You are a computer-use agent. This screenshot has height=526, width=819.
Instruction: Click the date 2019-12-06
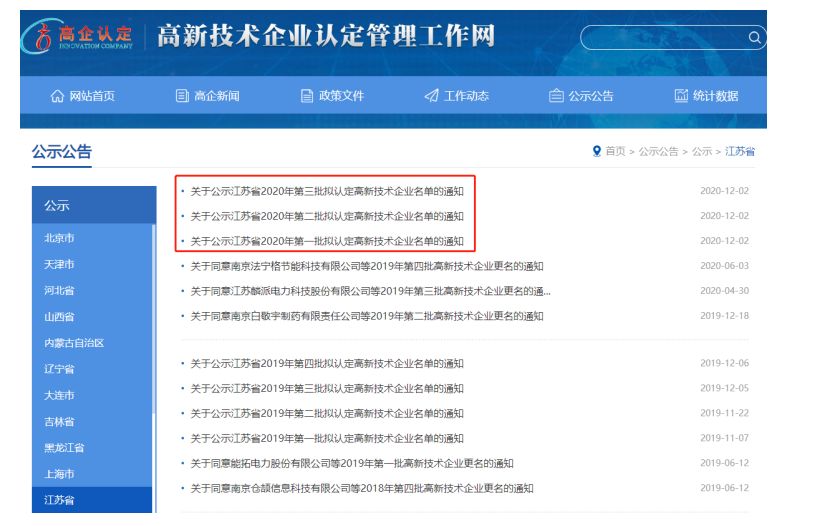point(724,363)
